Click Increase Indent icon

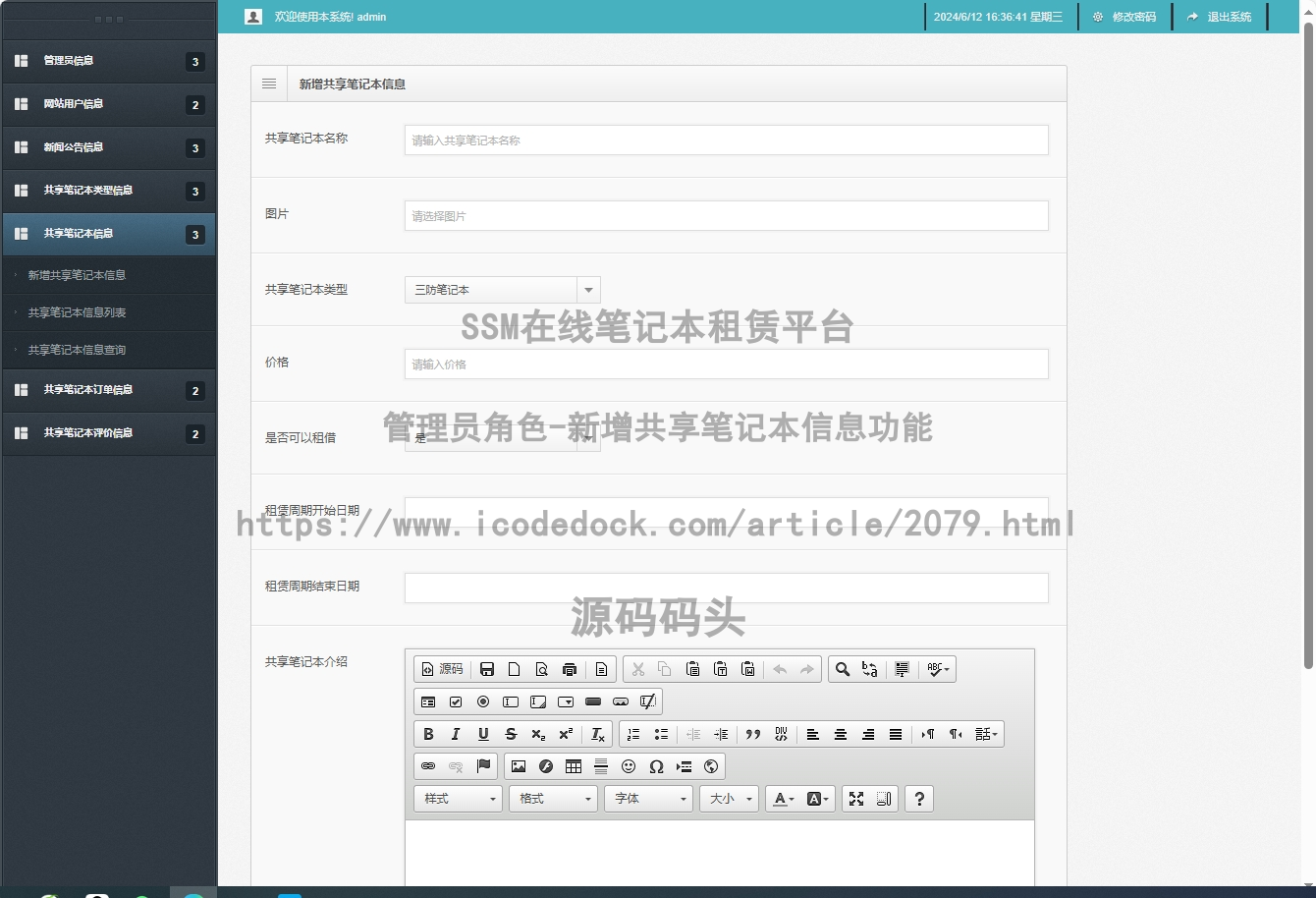tap(721, 734)
